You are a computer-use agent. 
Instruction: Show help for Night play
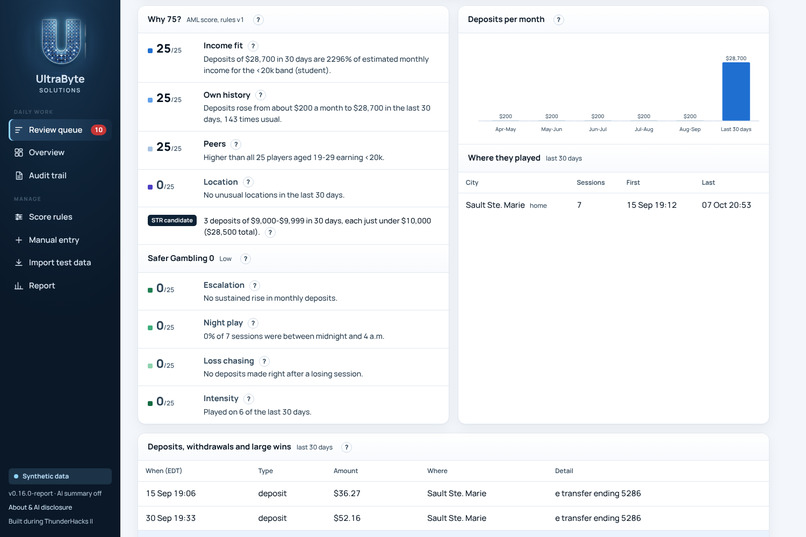pos(253,323)
